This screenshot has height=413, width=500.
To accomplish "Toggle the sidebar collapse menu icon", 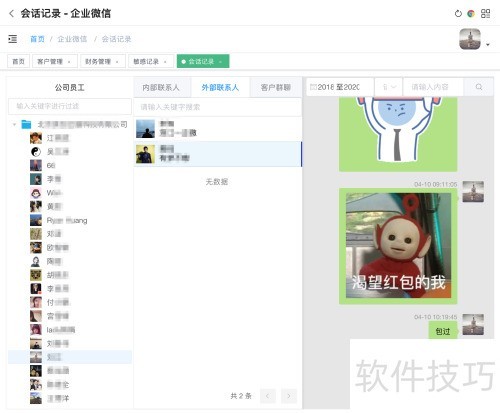I will (x=13, y=39).
